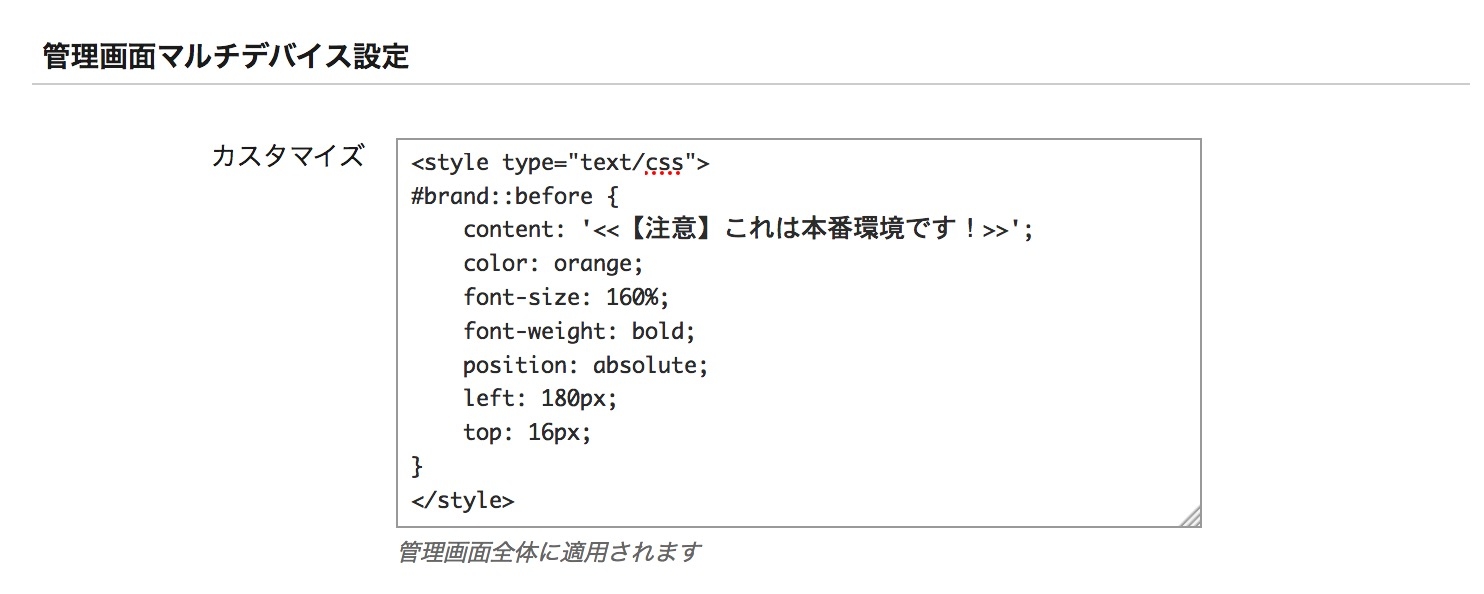Click the word orange in the code
Screen dimensions: 1484x594
[593, 264]
